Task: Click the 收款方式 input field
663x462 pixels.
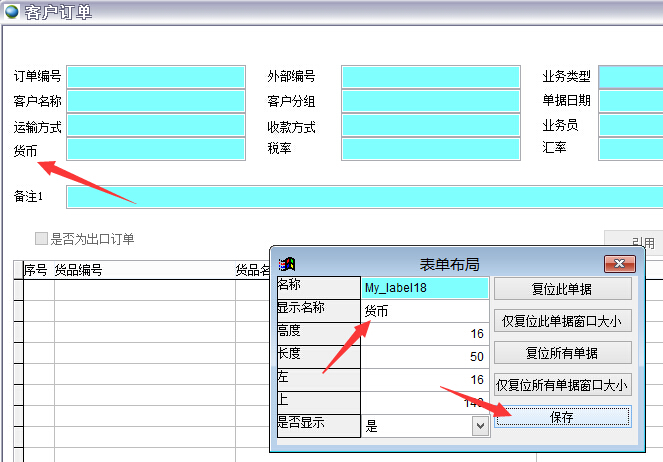Action: [x=431, y=126]
